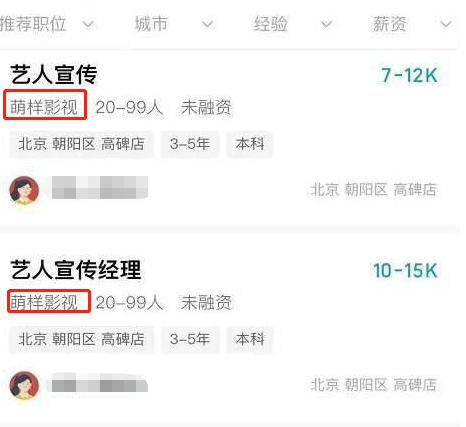Open the 艺人宣传经理 job title
Viewport: 466px width, 427px height.
(76, 269)
